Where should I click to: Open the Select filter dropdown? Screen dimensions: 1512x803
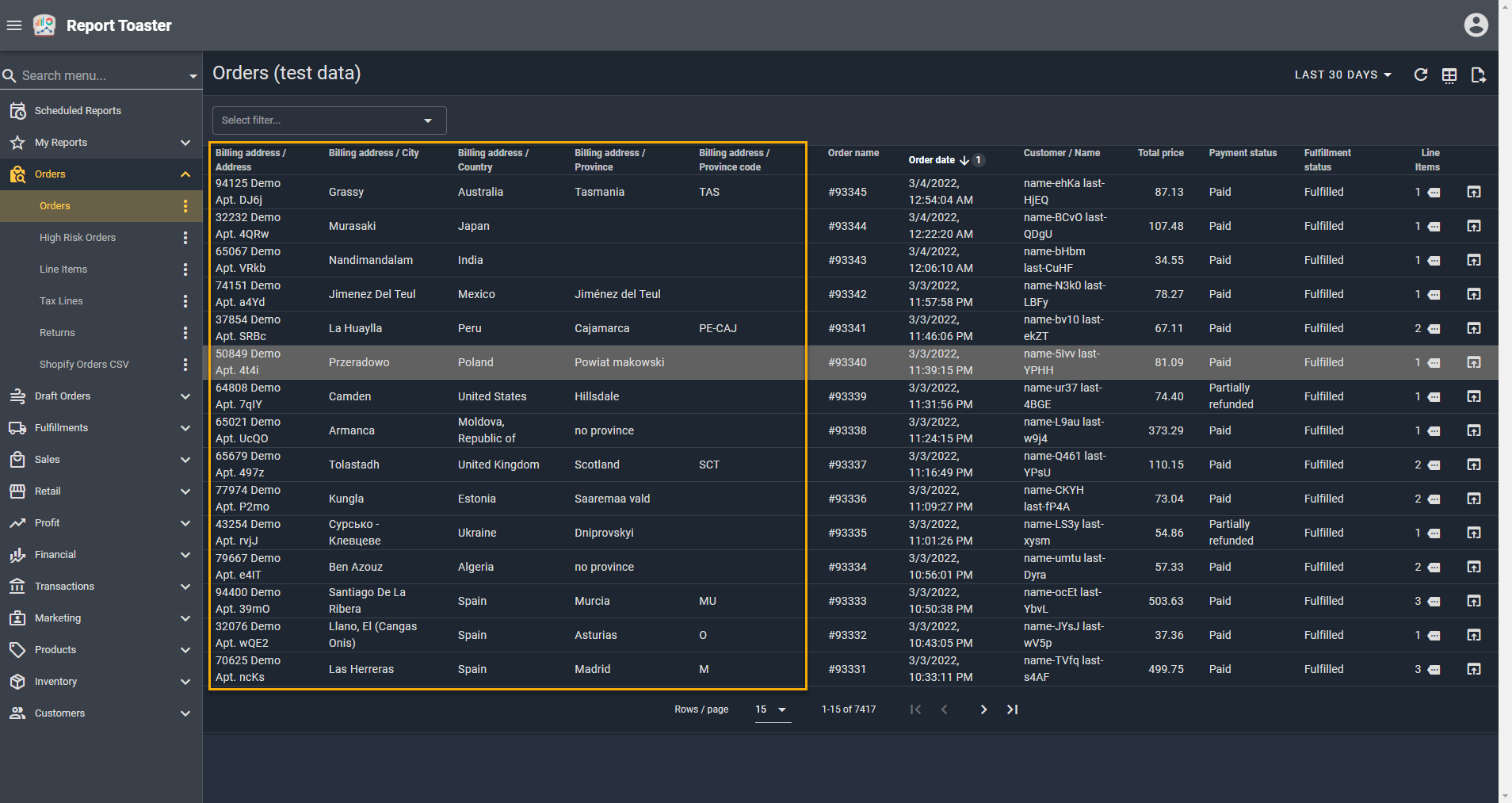tap(329, 120)
